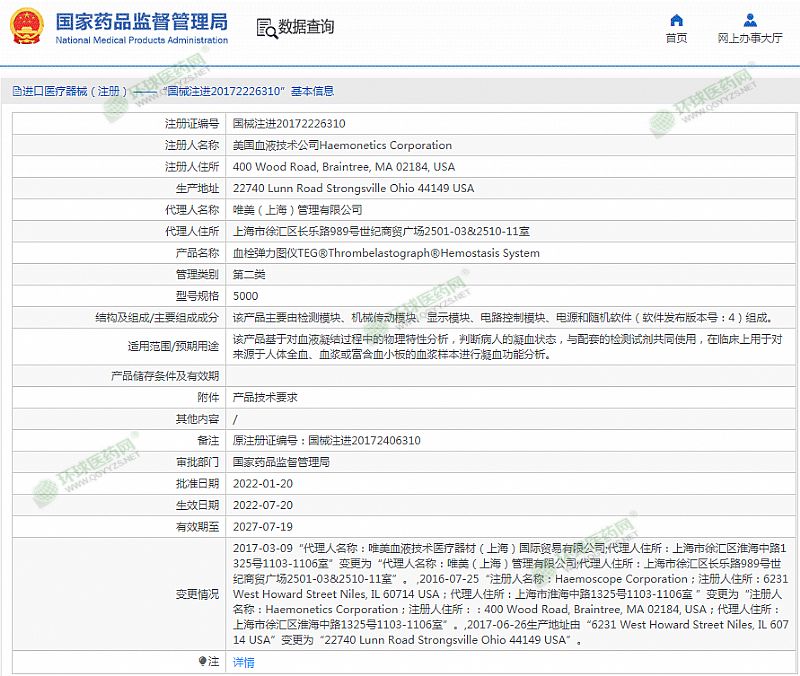This screenshot has height=676, width=800.
Task: Go to 首页 navigation label
Action: (677, 39)
